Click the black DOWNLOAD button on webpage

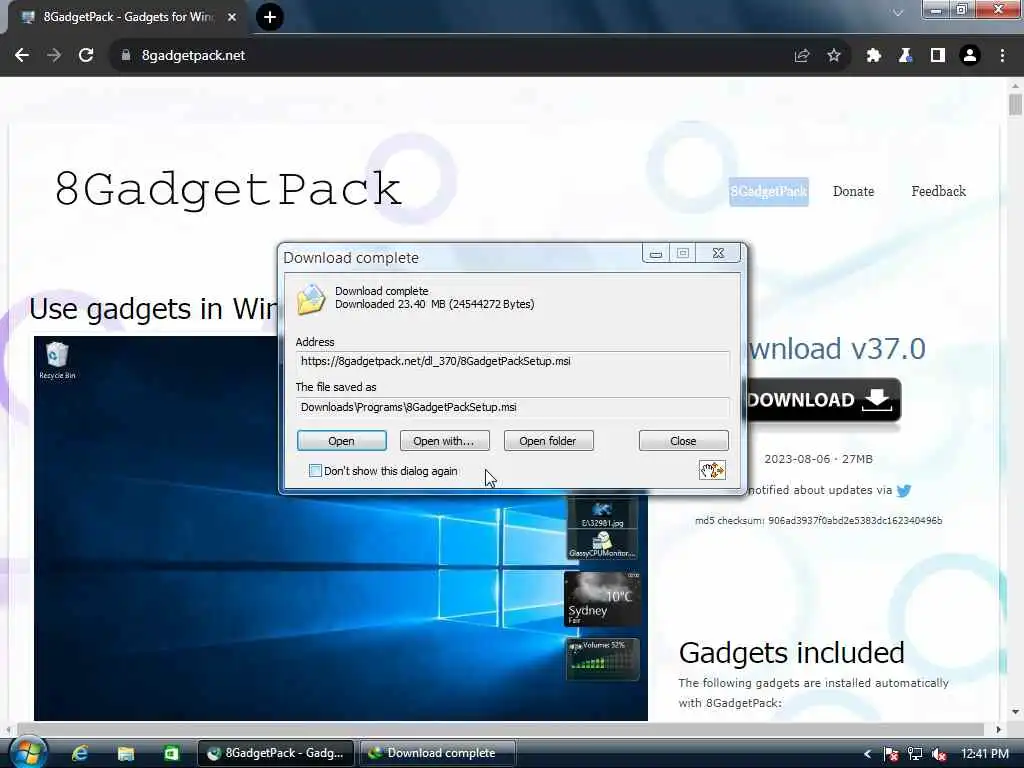click(x=824, y=400)
